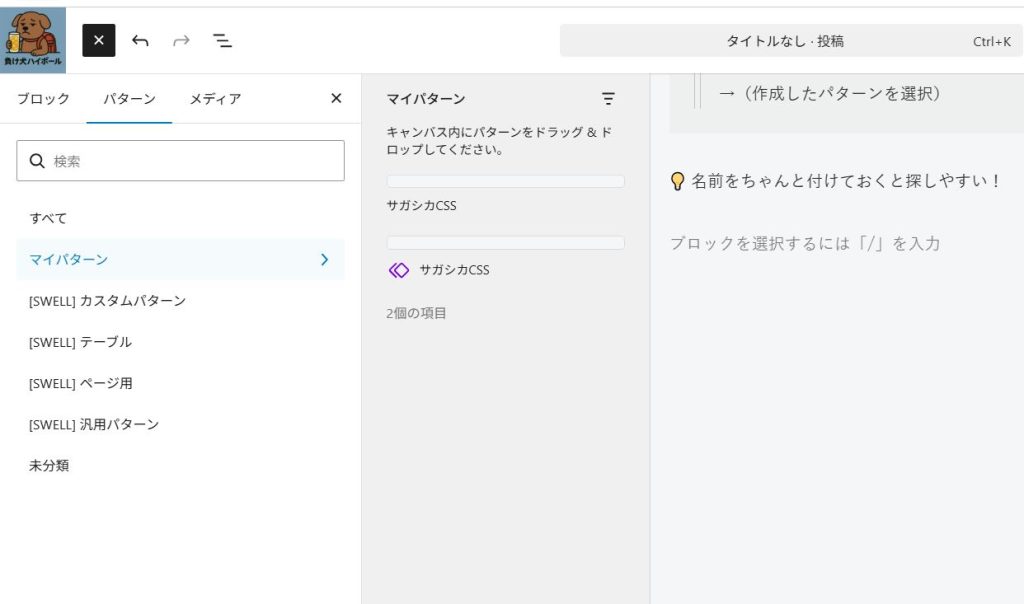The image size is (1024, 604).
Task: Open the document overview list icon
Action: point(222,40)
